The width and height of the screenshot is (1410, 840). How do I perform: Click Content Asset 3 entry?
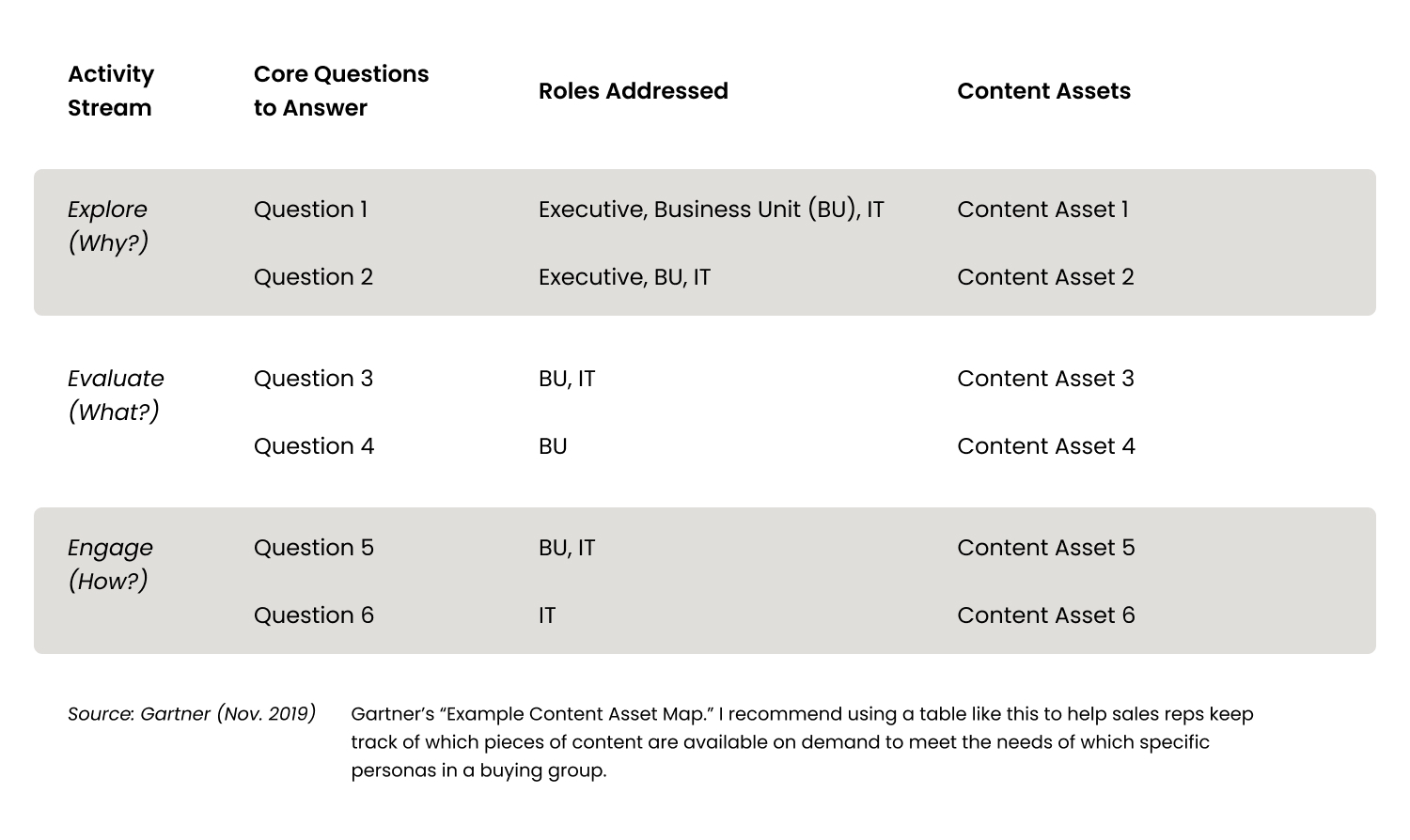(x=1045, y=379)
